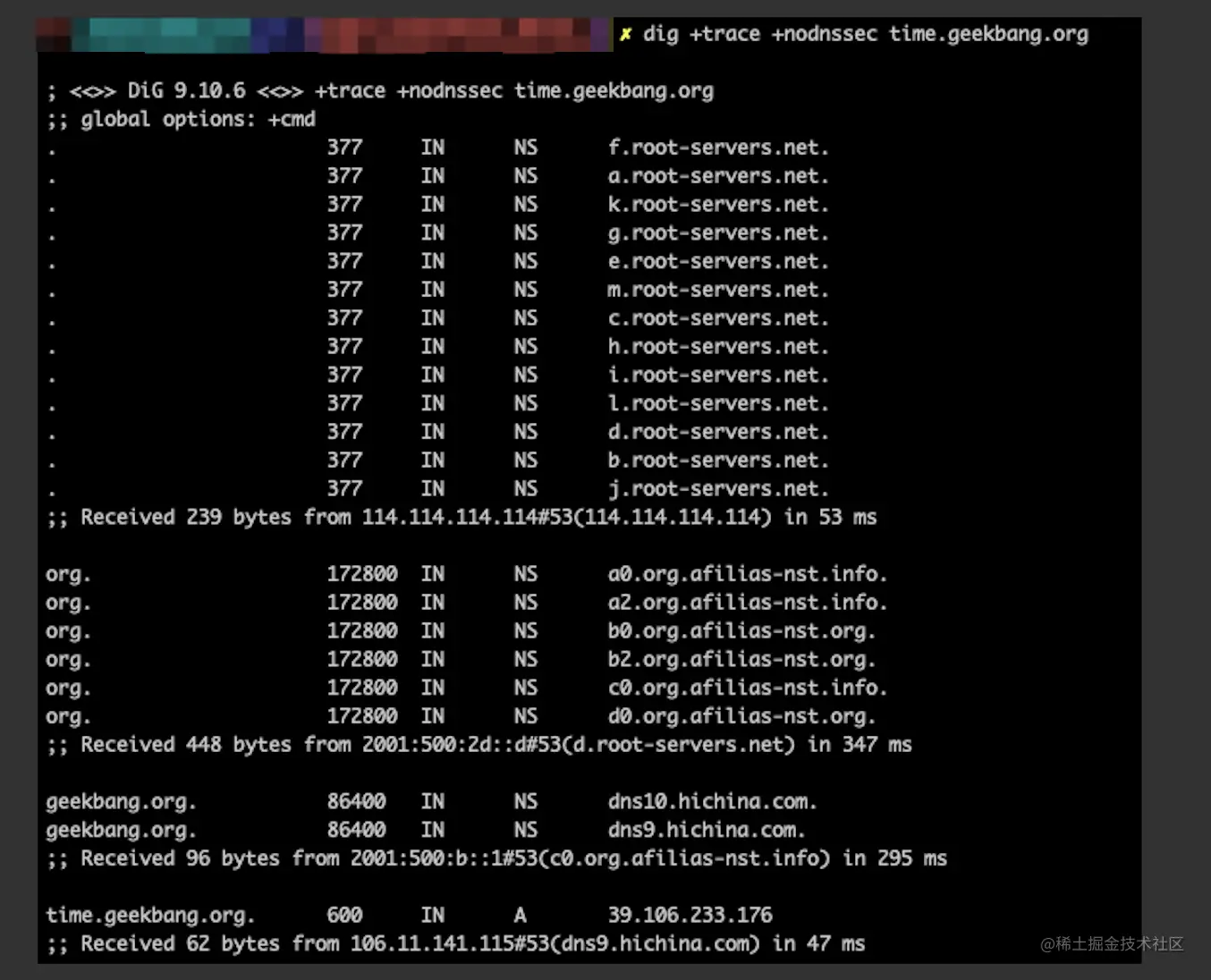Click the yellow prompt symbol before dig
Viewport: 1211px width, 980px height.
click(626, 34)
